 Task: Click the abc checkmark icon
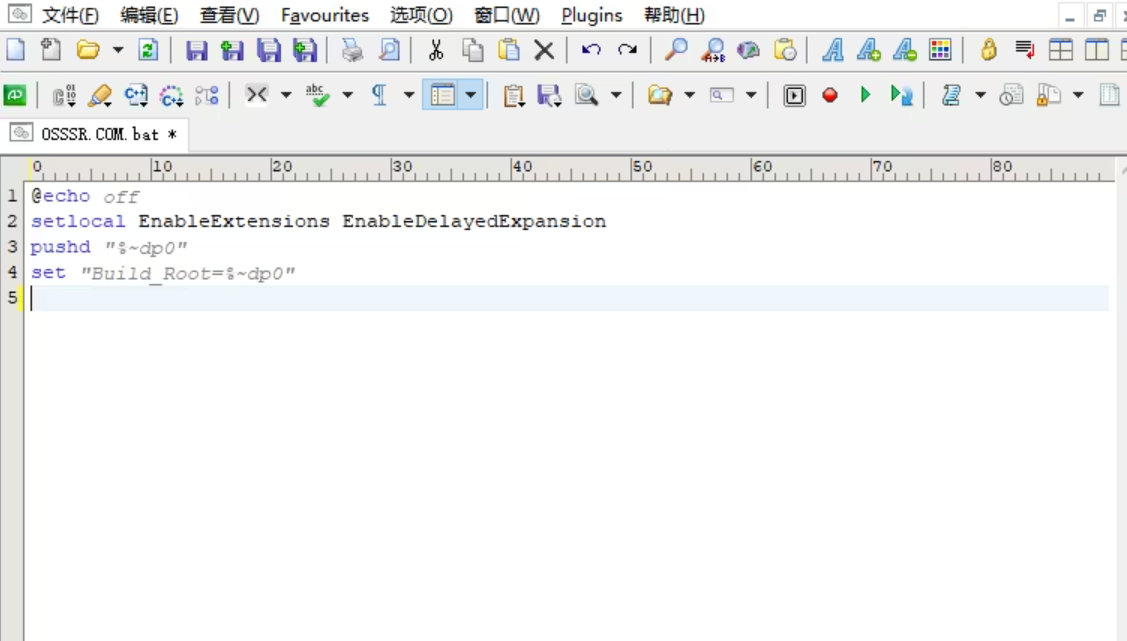[317, 95]
